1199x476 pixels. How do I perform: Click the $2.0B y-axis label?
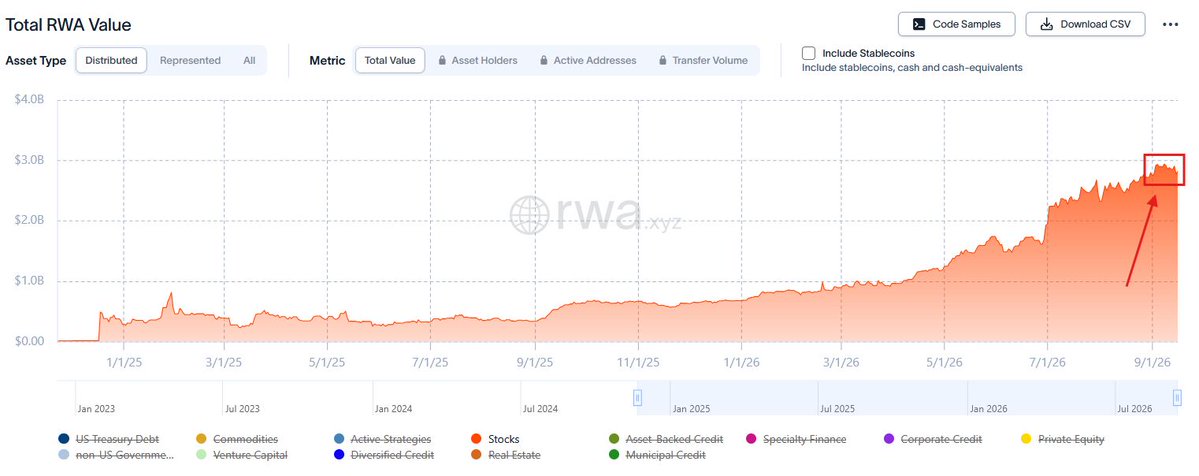31,220
